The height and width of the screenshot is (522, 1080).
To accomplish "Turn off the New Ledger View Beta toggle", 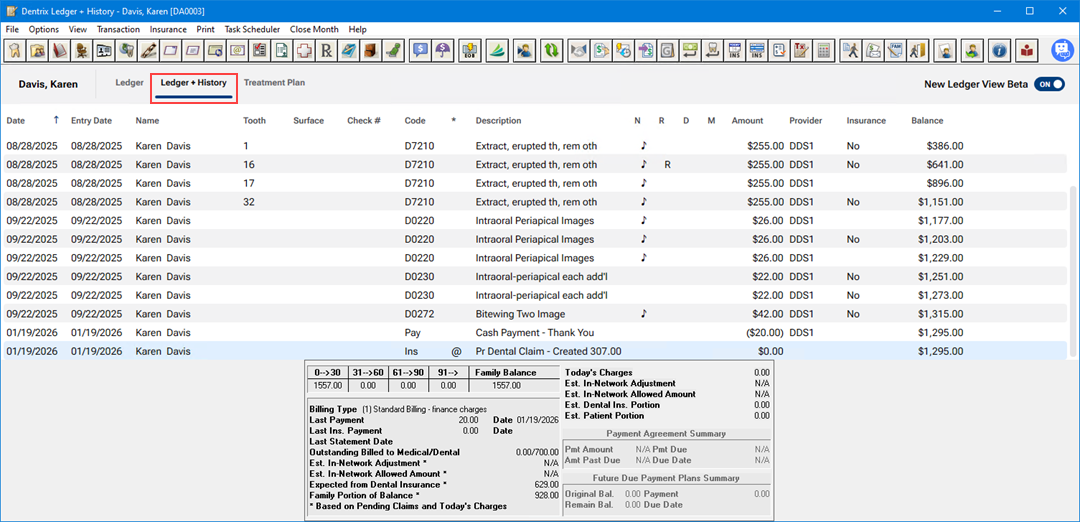I will 1048,85.
